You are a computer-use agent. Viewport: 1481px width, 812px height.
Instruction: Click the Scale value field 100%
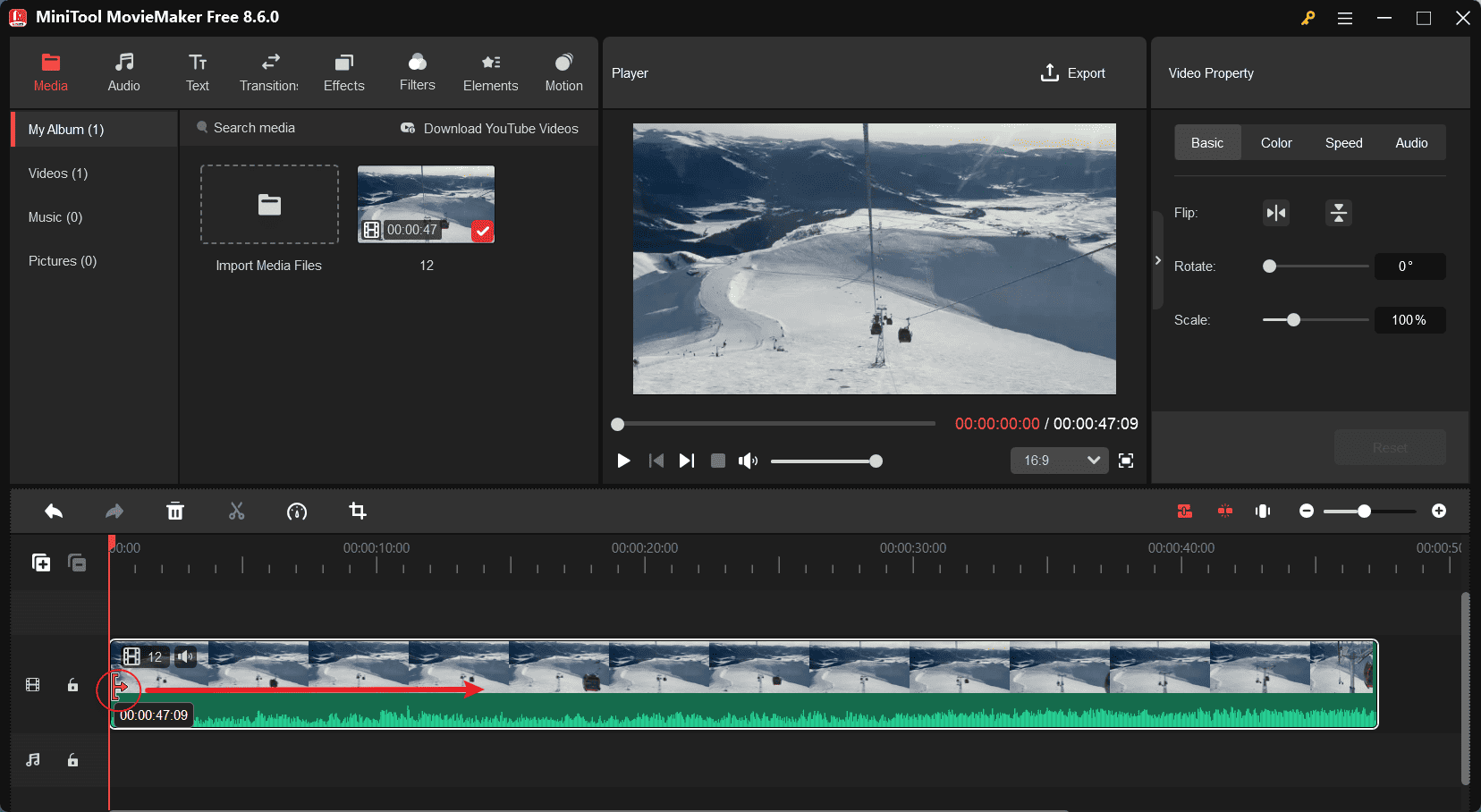click(x=1409, y=320)
